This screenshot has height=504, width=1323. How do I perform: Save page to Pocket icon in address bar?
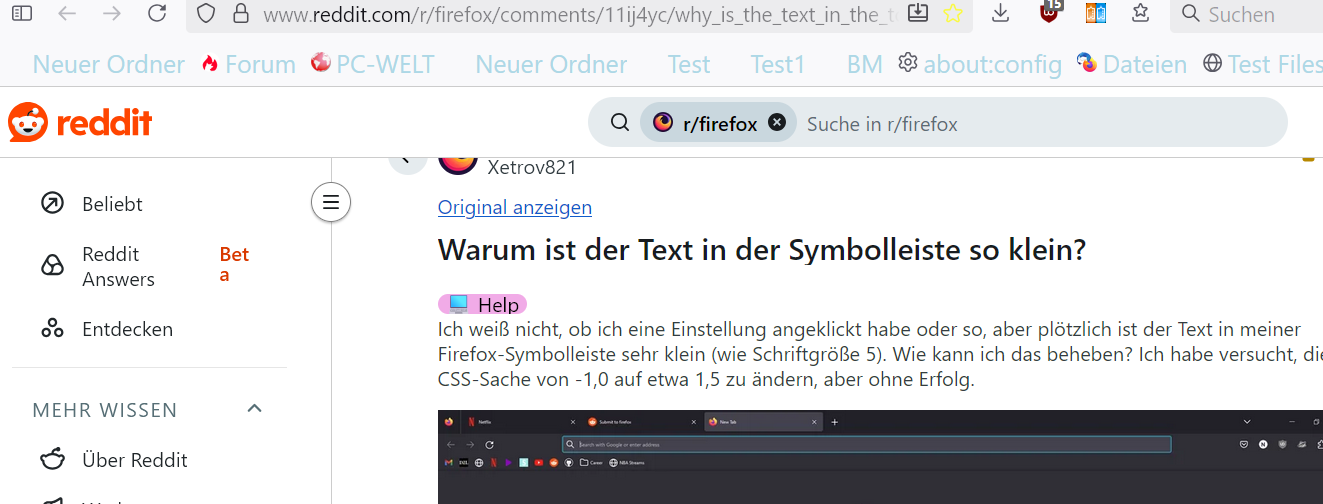(918, 13)
